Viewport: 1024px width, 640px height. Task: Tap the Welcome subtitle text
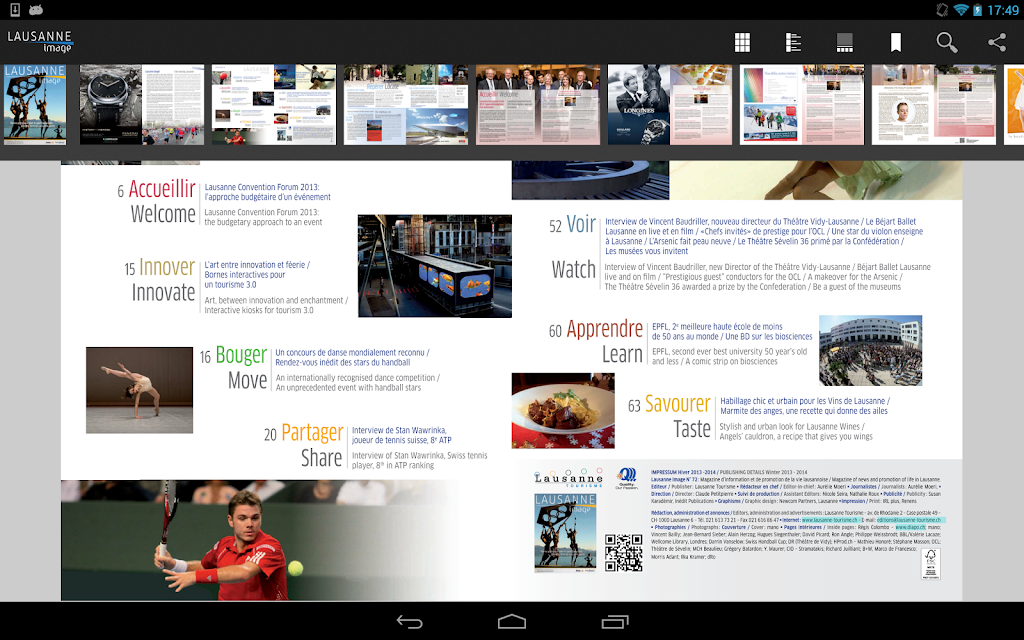click(163, 214)
